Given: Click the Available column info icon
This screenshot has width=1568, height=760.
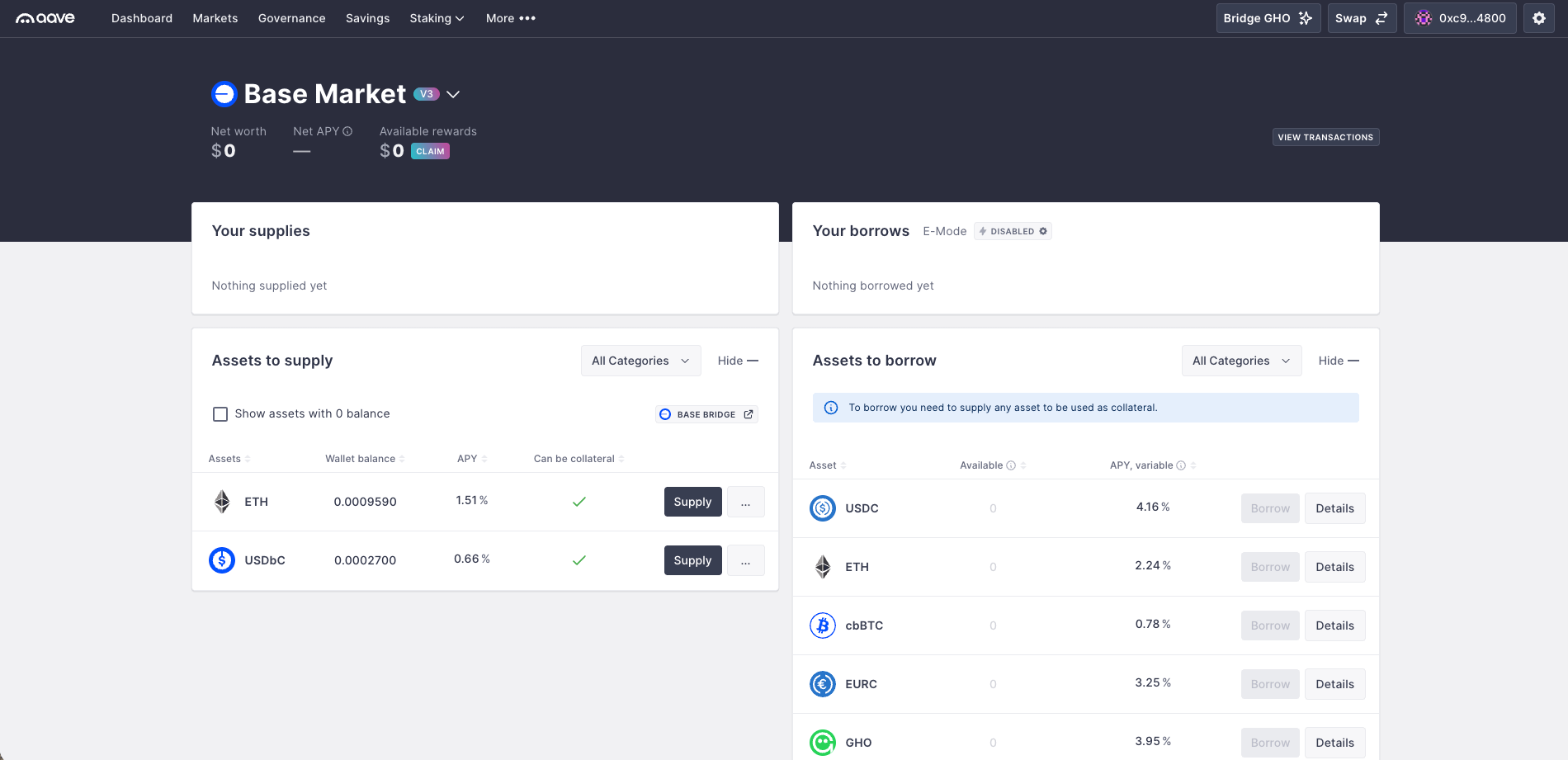Looking at the screenshot, I should [1011, 465].
